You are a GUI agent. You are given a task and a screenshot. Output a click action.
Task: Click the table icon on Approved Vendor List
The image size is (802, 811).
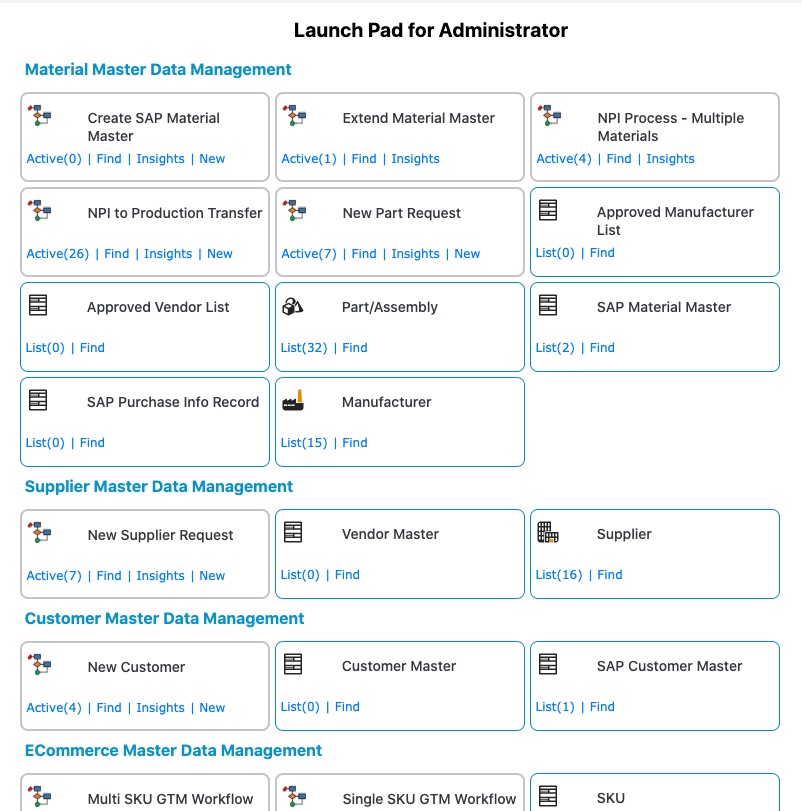pyautogui.click(x=39, y=305)
